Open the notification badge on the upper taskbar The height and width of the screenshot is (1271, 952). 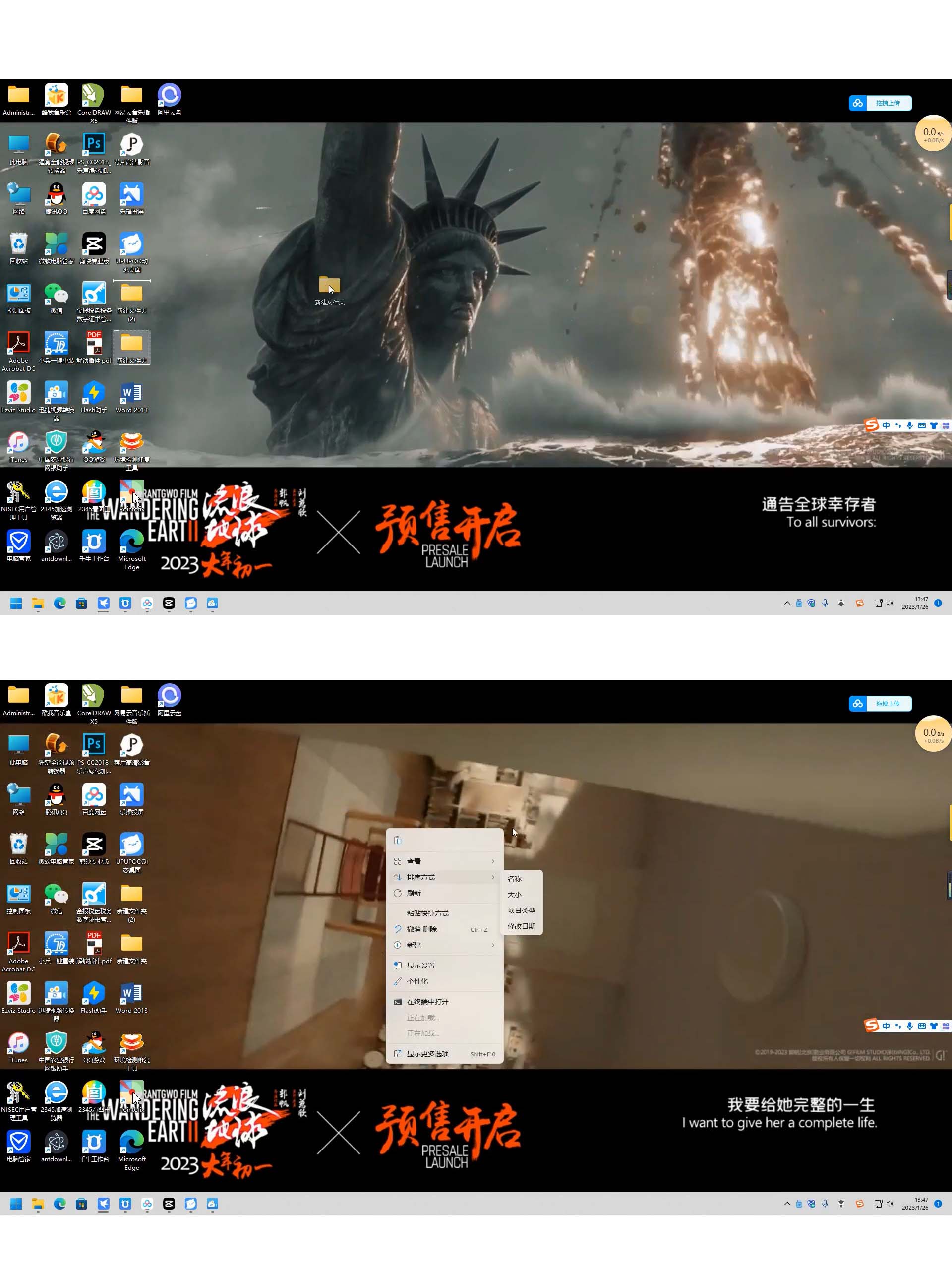(938, 603)
